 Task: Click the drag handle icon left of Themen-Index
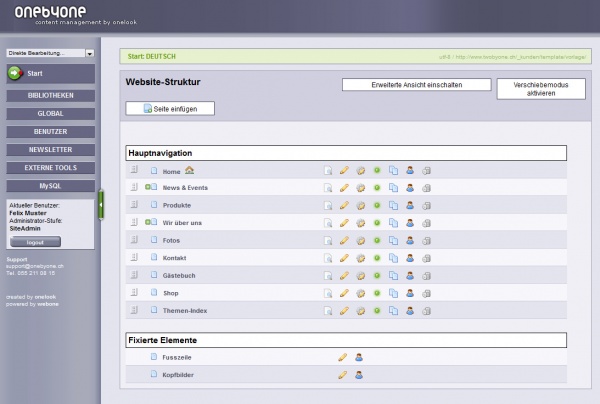[133, 310]
